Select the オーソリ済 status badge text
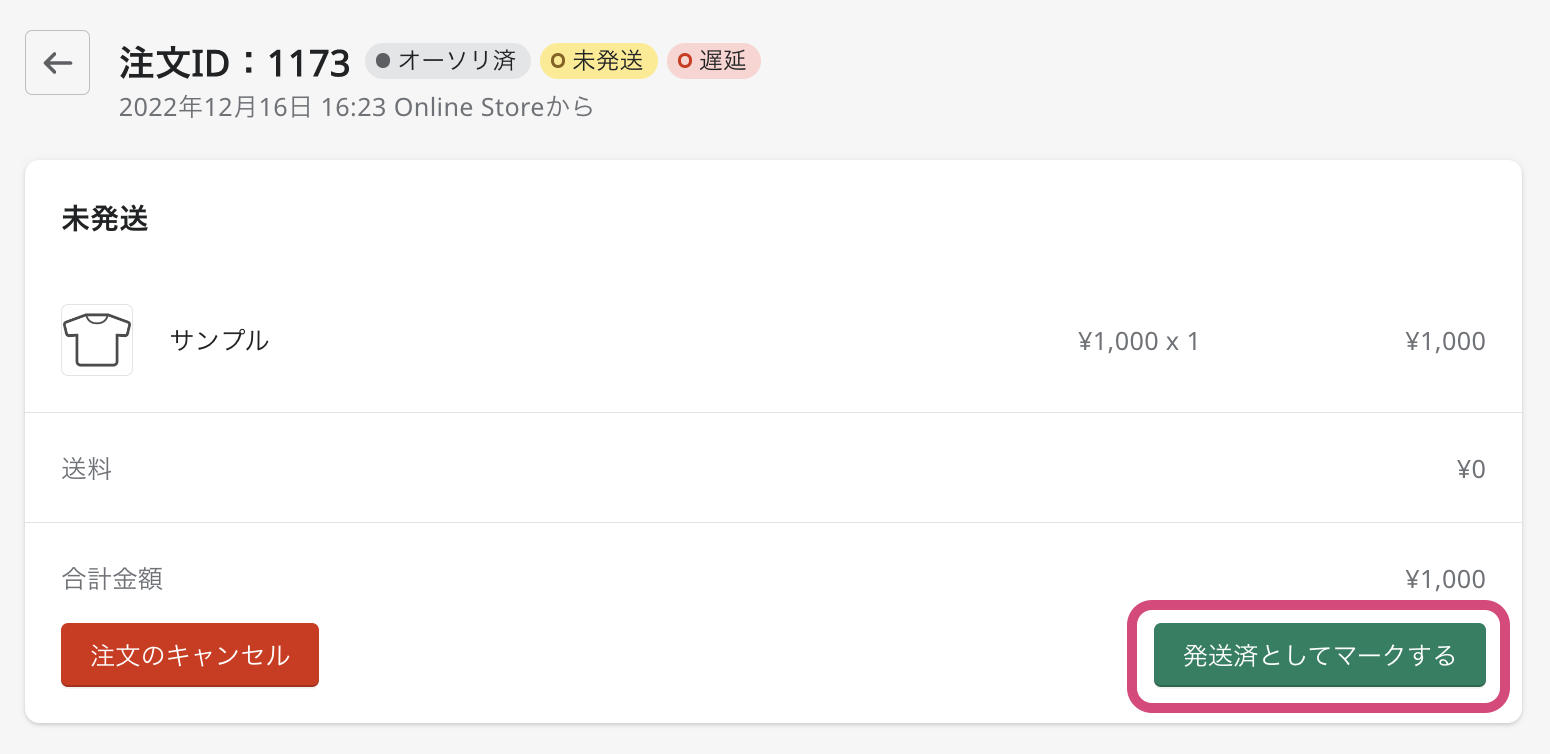The height and width of the screenshot is (754, 1550). click(x=457, y=61)
